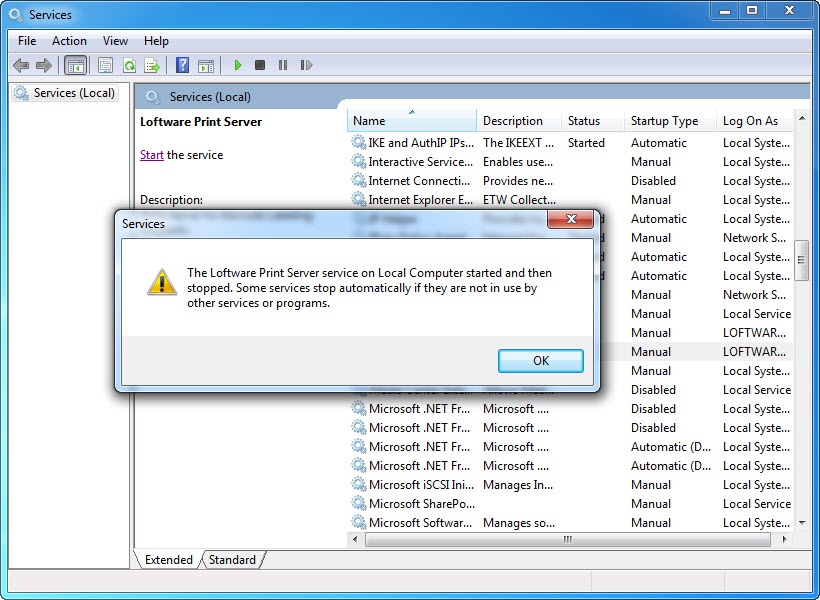Click the gear icon of IKE and AuthIP row
The image size is (820, 600).
[358, 142]
